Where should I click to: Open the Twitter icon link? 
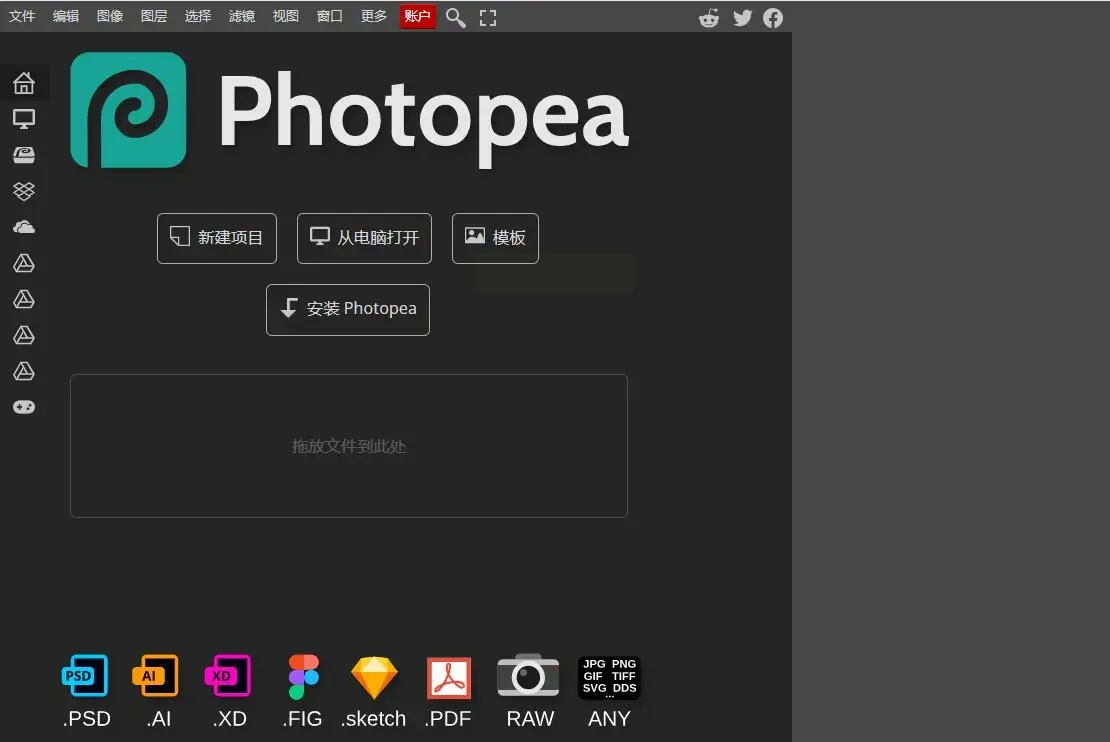click(x=742, y=18)
